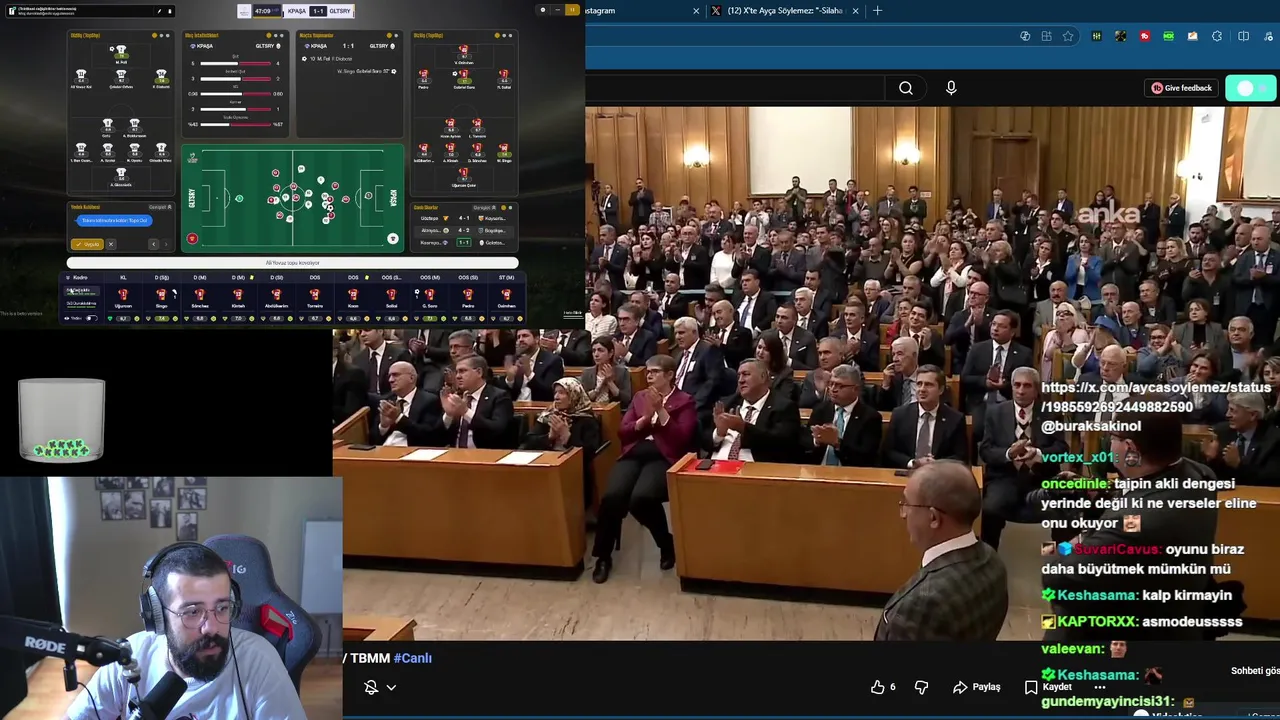1280x720 pixels.
Task: Cancel the tactic change with X button
Action: pyautogui.click(x=111, y=244)
